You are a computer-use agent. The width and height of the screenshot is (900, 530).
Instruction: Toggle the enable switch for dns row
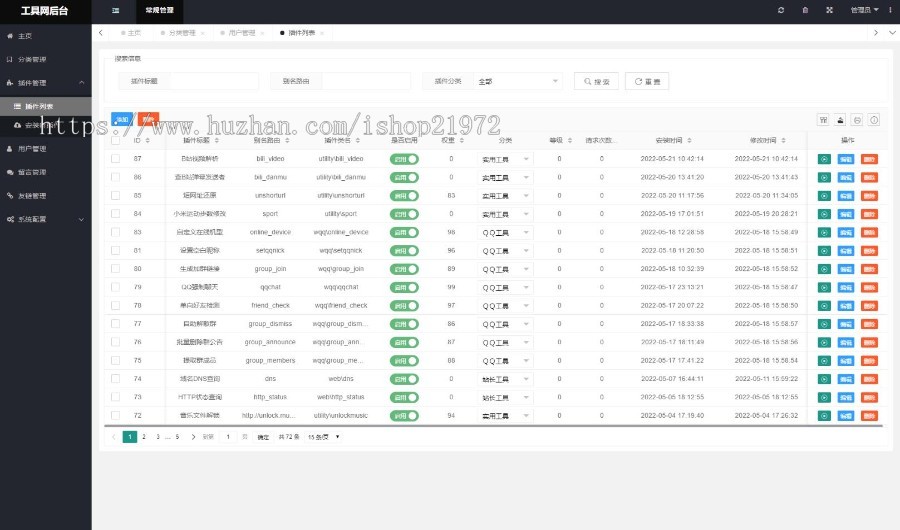[404, 379]
